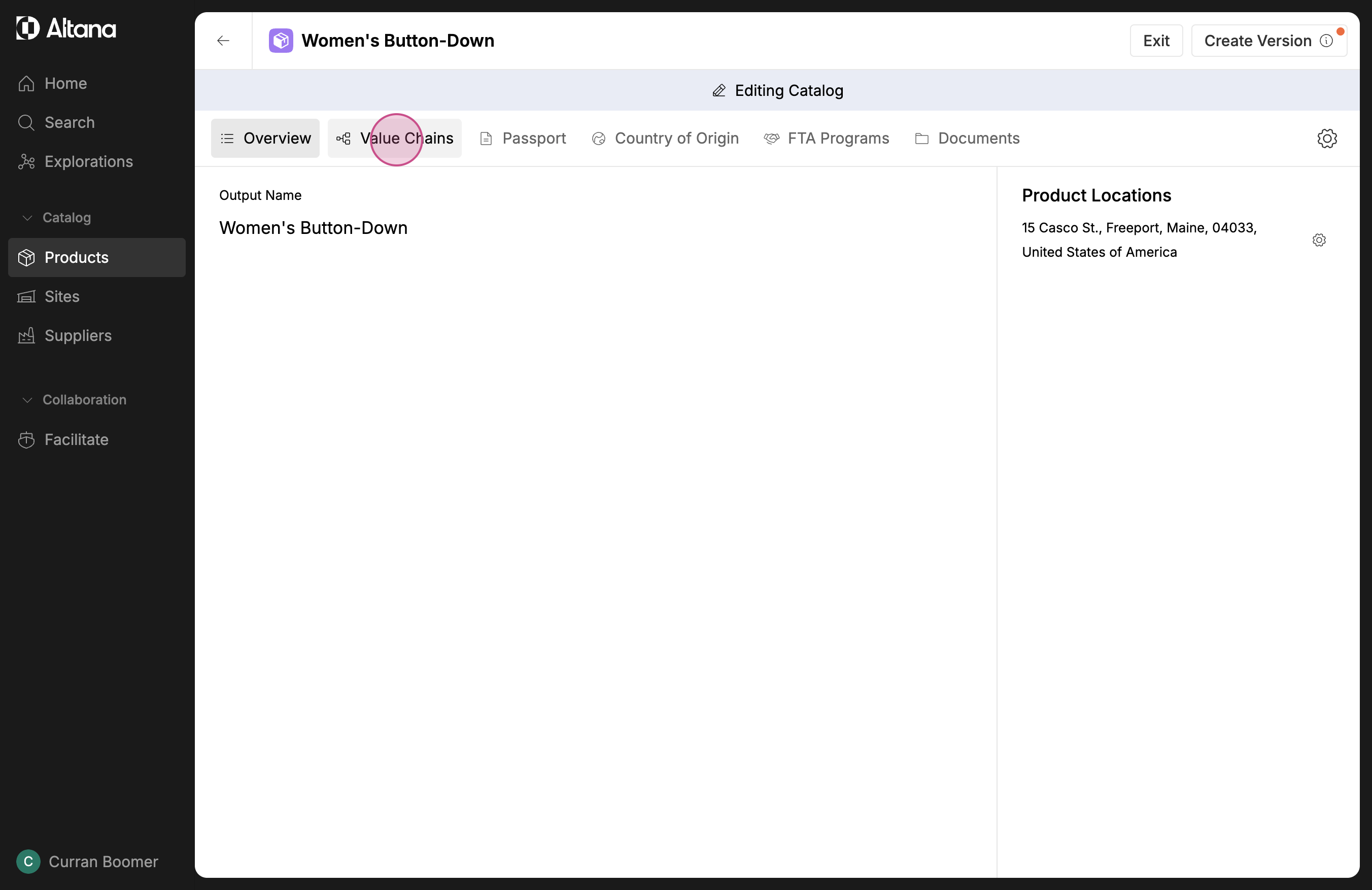
Task: Collapse the Collaboration section
Action: 27,399
